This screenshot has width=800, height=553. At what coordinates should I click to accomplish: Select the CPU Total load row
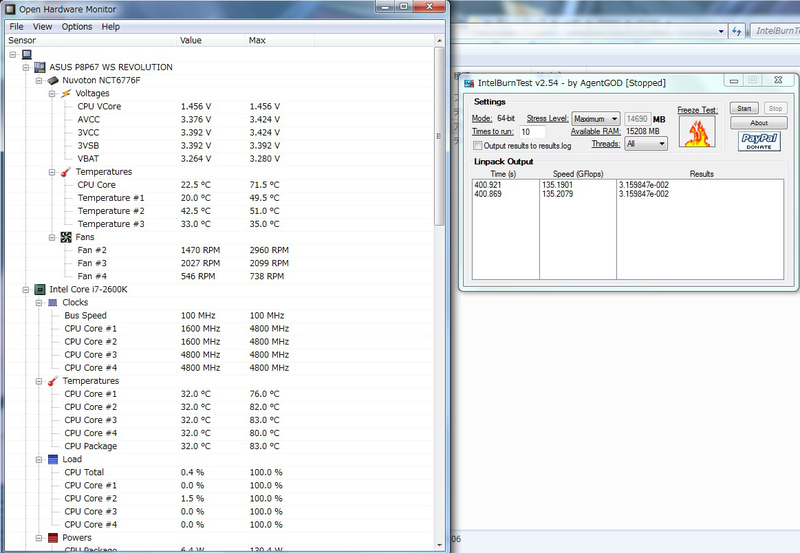(x=219, y=472)
